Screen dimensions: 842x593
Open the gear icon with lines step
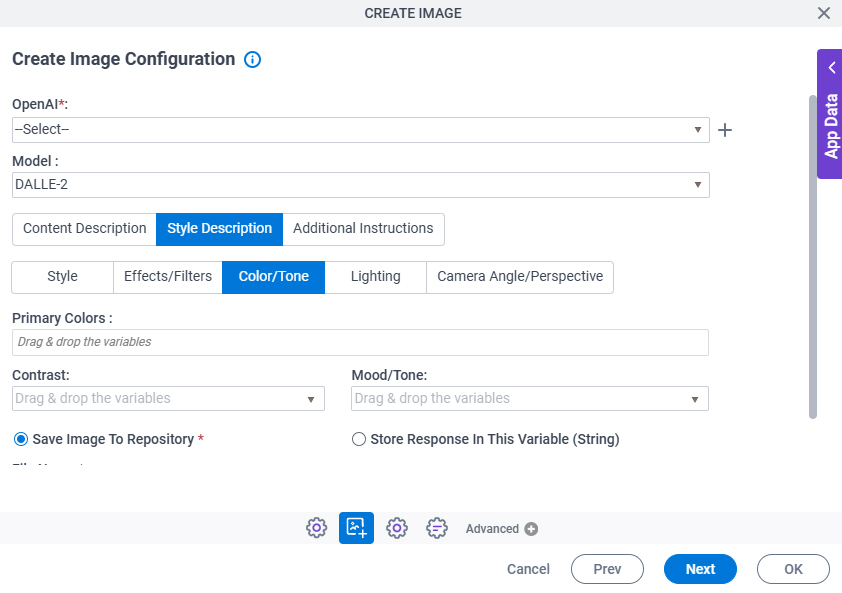click(437, 528)
